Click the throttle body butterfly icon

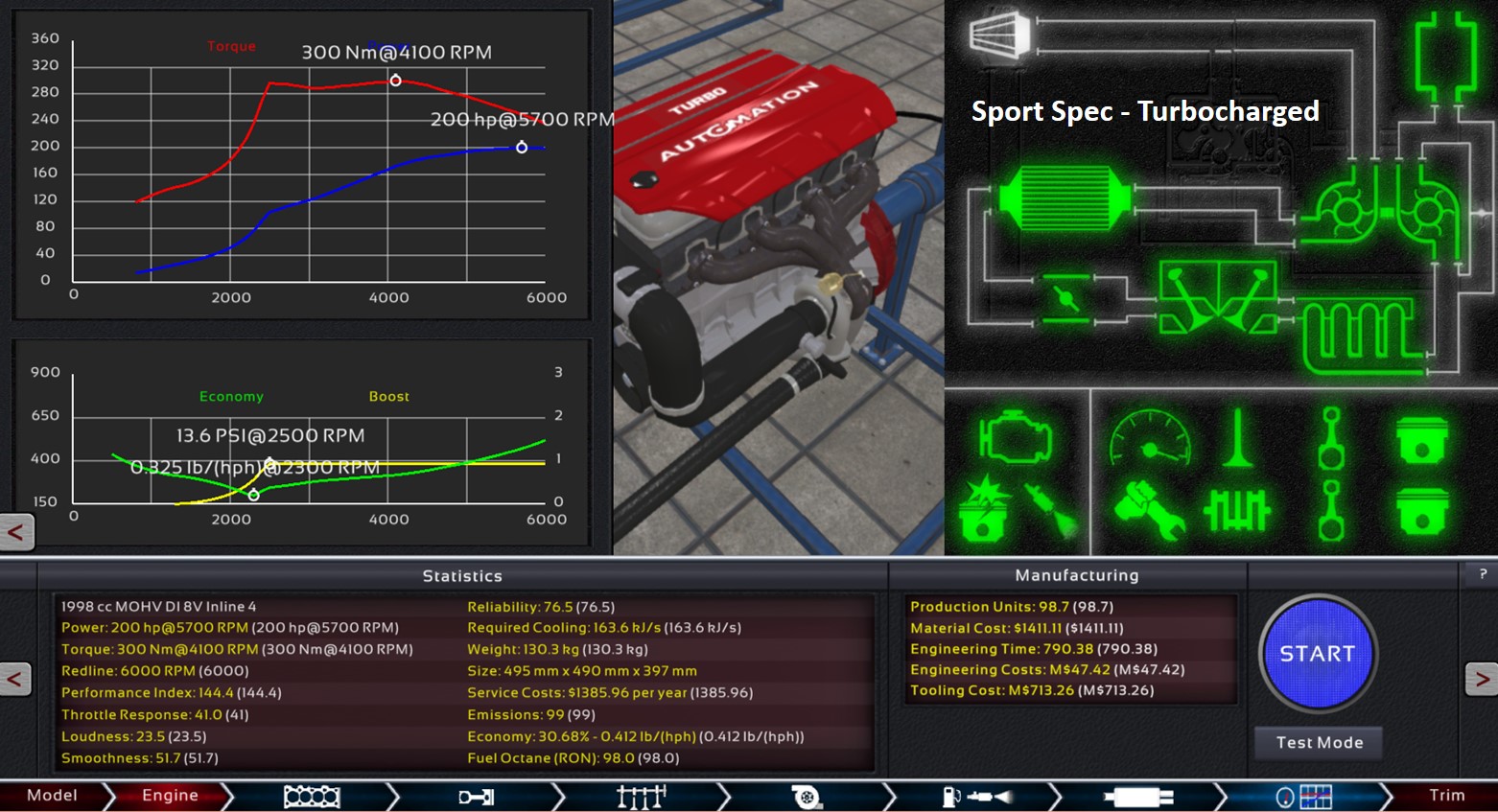(x=1065, y=298)
